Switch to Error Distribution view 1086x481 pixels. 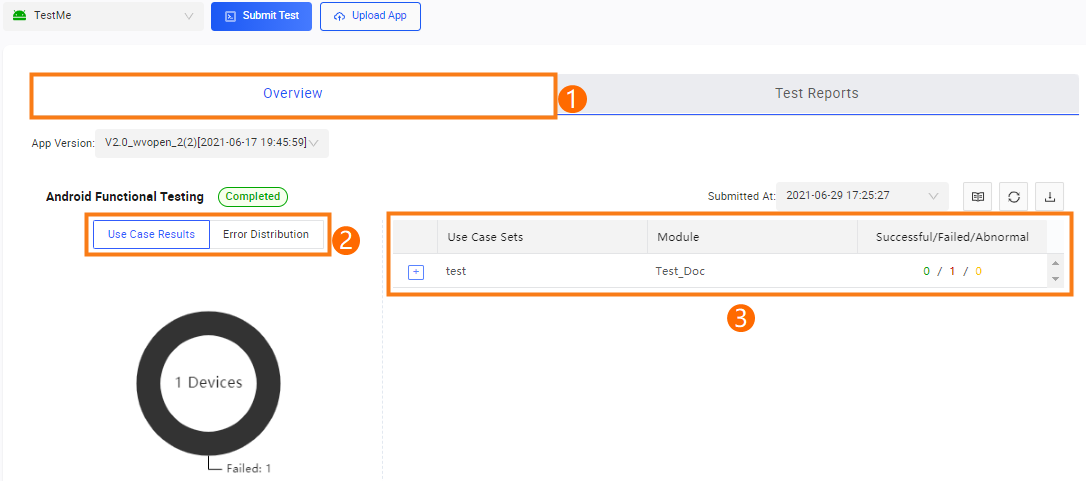tap(266, 234)
